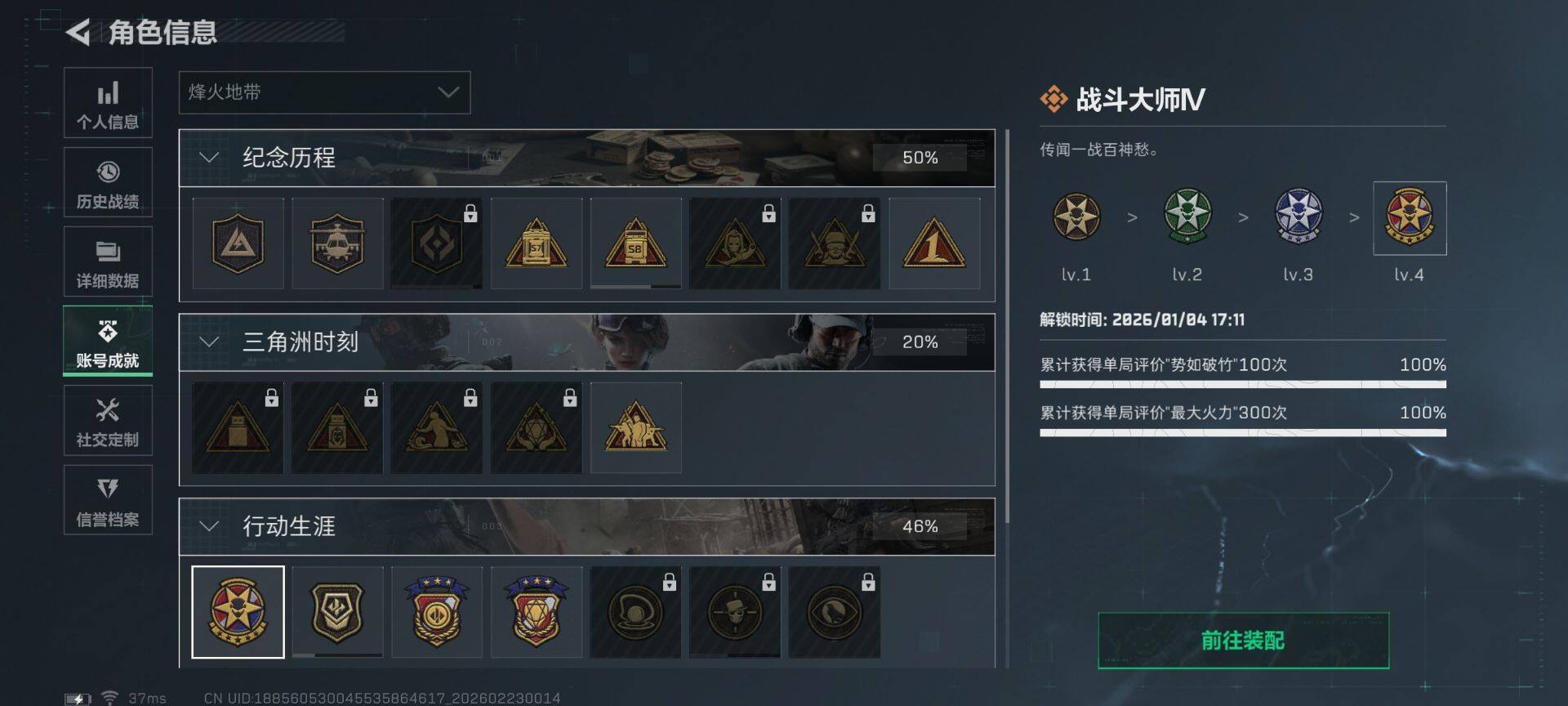Select the unlocked soldiers badge in 三角洲时刻
1568x706 pixels.
tap(635, 427)
